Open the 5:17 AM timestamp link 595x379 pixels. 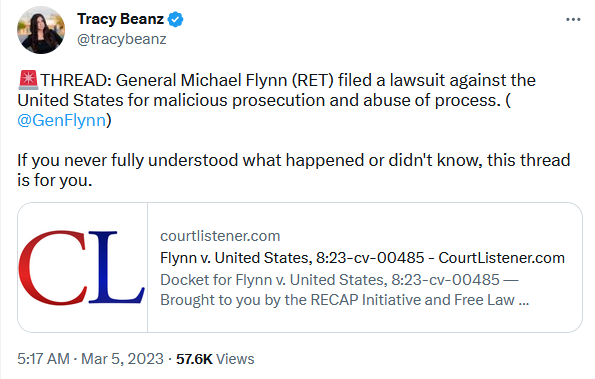click(43, 359)
